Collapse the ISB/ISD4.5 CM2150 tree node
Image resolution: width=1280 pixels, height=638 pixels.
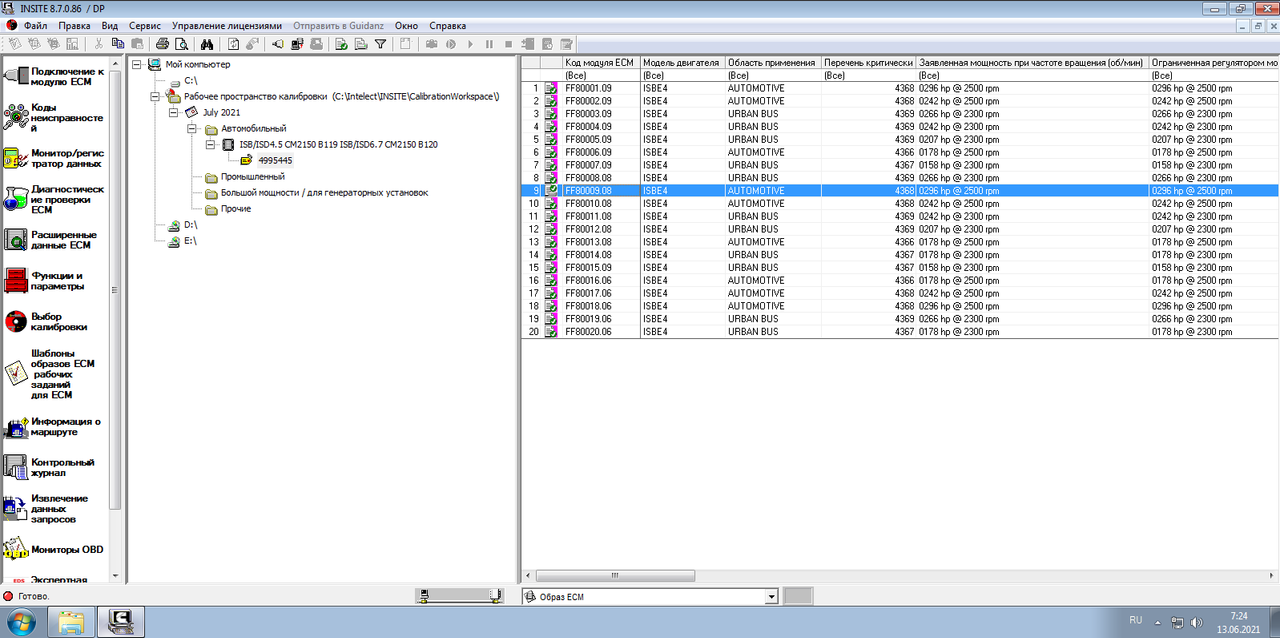click(209, 145)
